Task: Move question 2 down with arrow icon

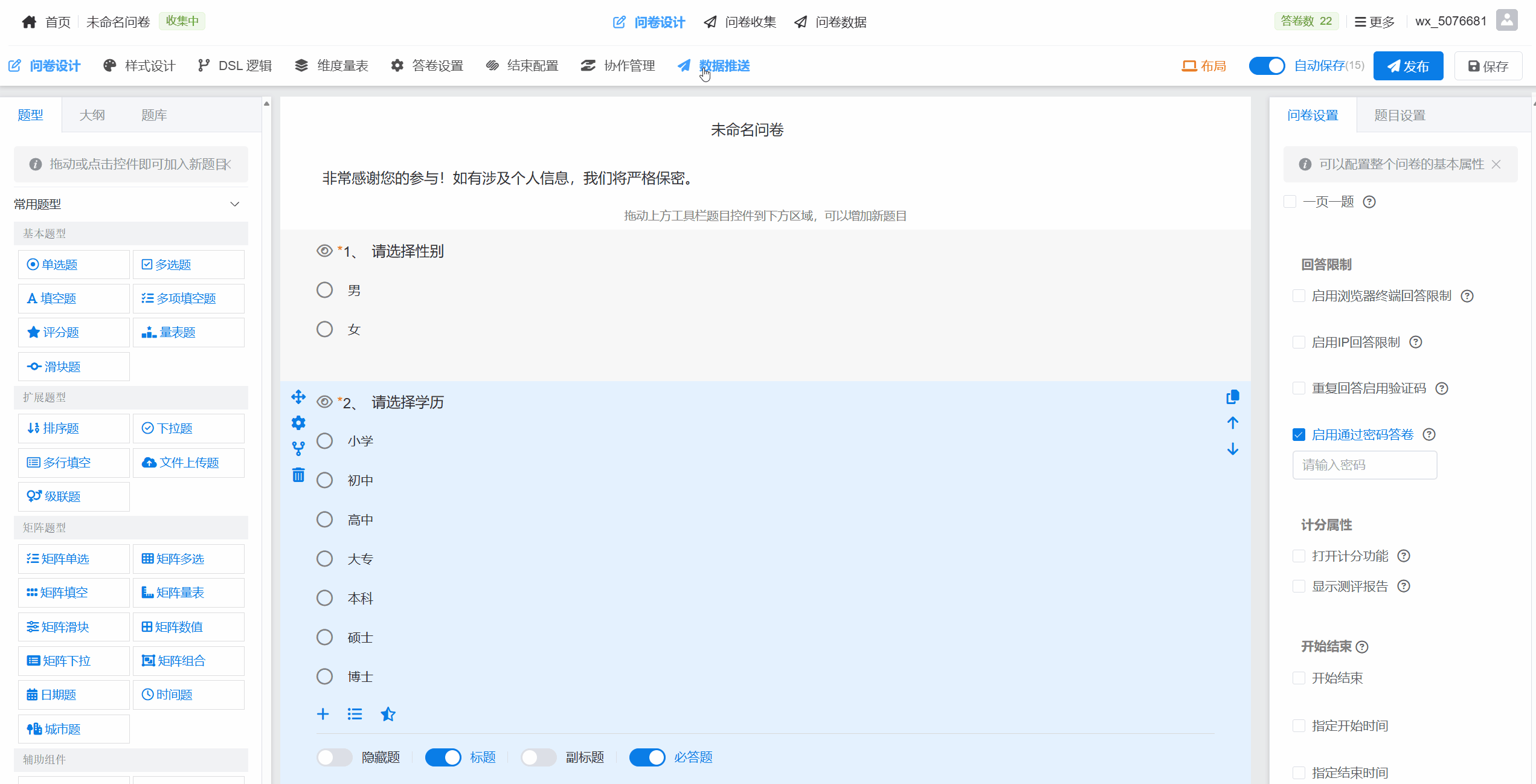Action: tap(1233, 449)
